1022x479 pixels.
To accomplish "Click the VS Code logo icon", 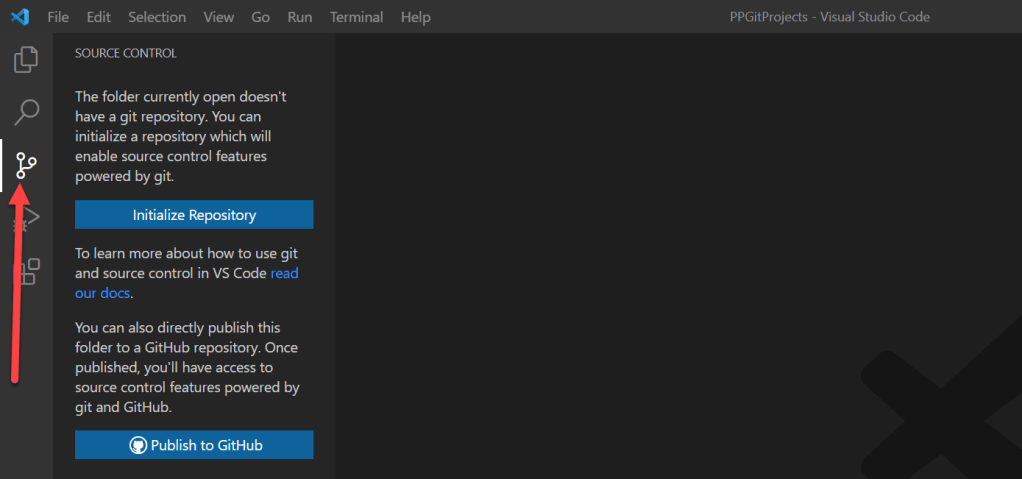I will (21, 17).
